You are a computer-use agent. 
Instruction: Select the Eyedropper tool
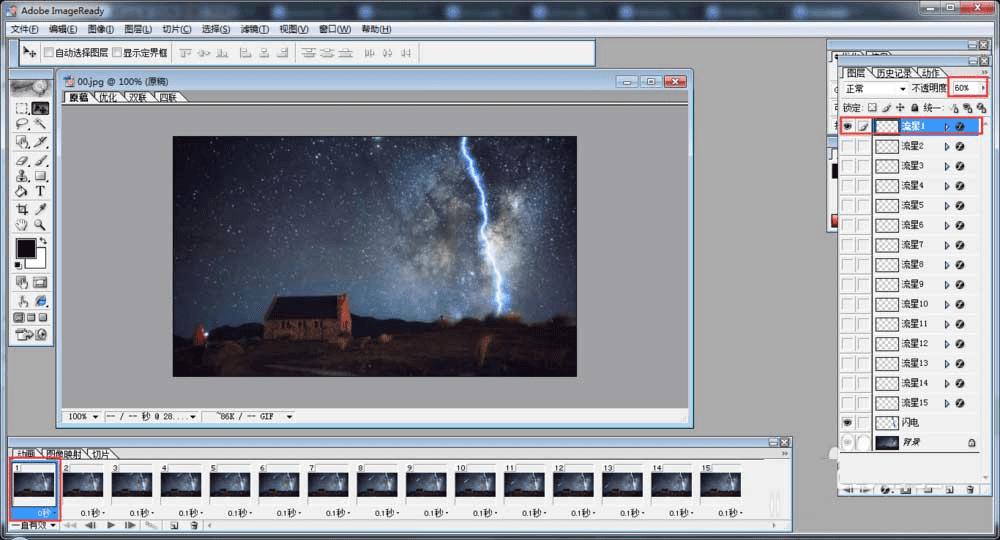[41, 210]
